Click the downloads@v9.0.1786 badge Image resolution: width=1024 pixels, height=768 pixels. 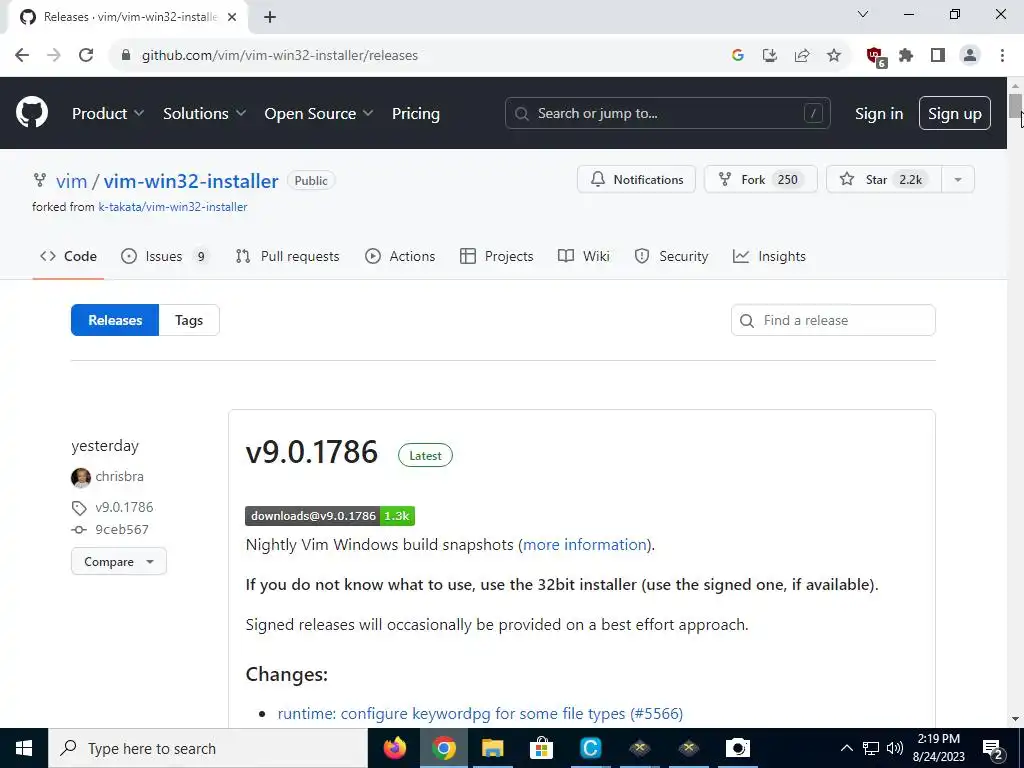[330, 516]
